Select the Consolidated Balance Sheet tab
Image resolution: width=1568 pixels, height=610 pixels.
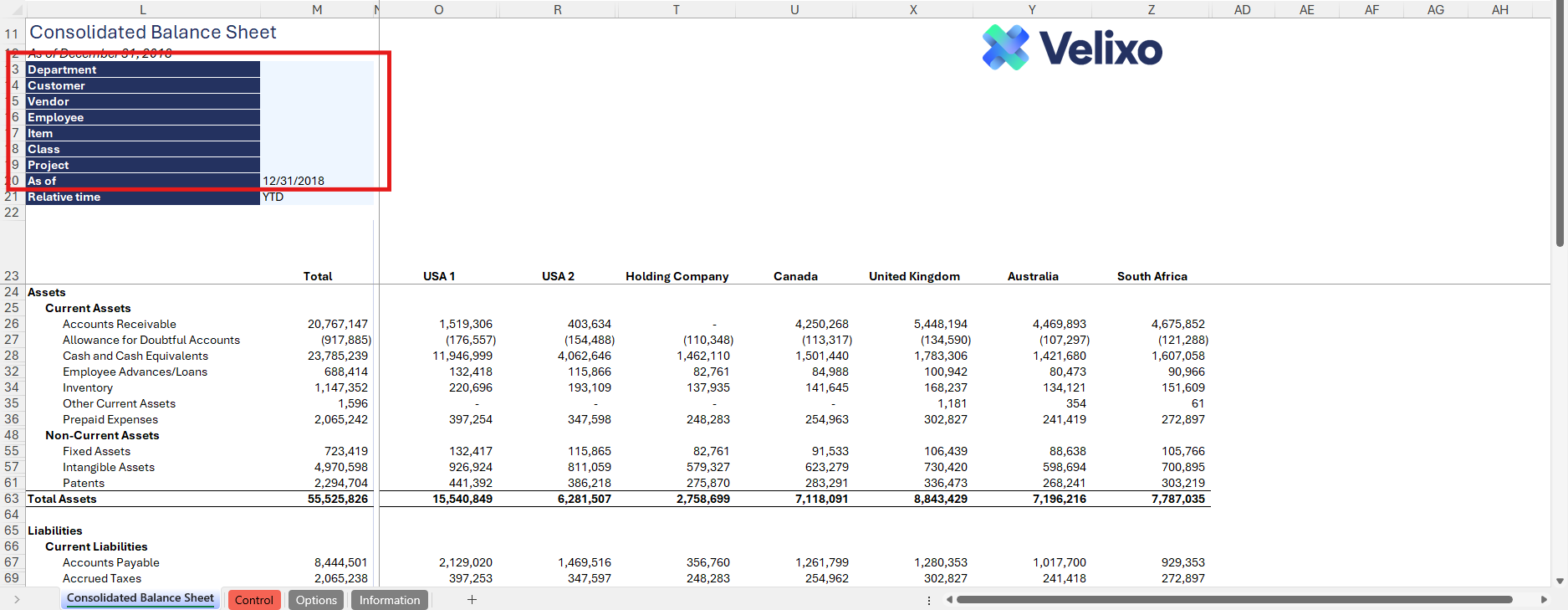point(140,598)
